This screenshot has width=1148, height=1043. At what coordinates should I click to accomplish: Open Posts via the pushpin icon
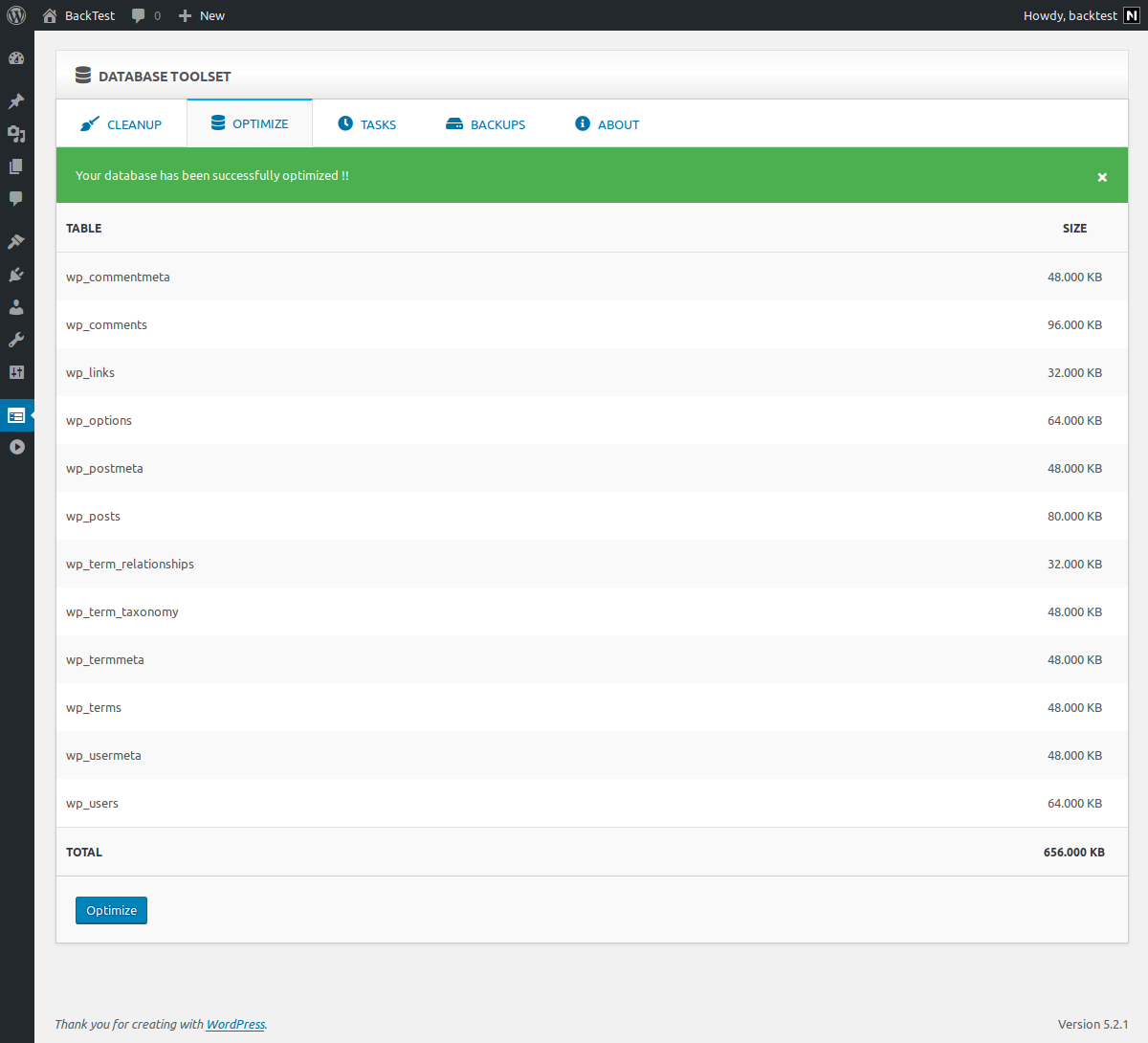[x=16, y=101]
